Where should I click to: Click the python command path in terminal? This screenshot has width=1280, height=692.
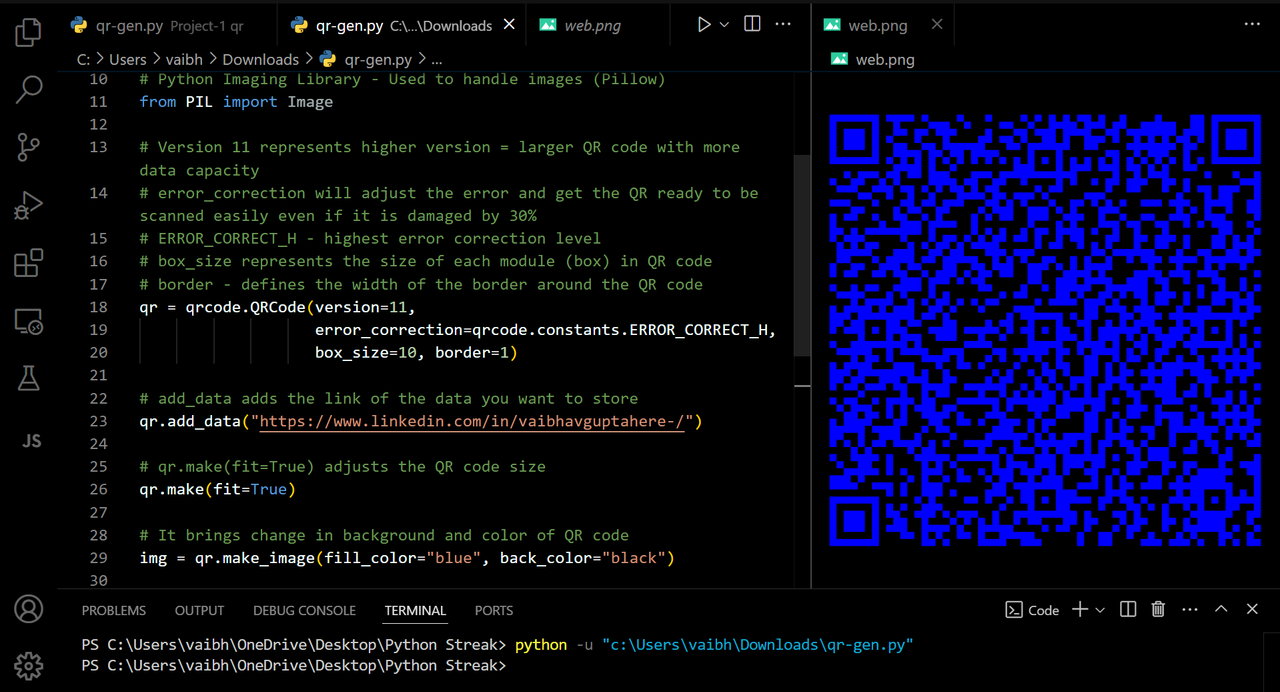pos(758,645)
